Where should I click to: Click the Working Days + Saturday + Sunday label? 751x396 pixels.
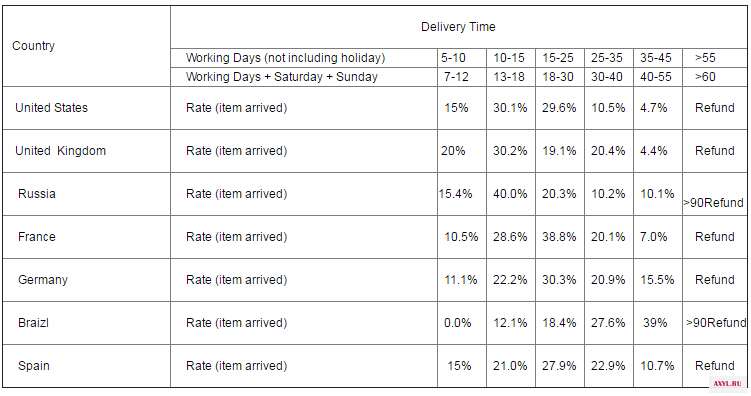point(282,77)
